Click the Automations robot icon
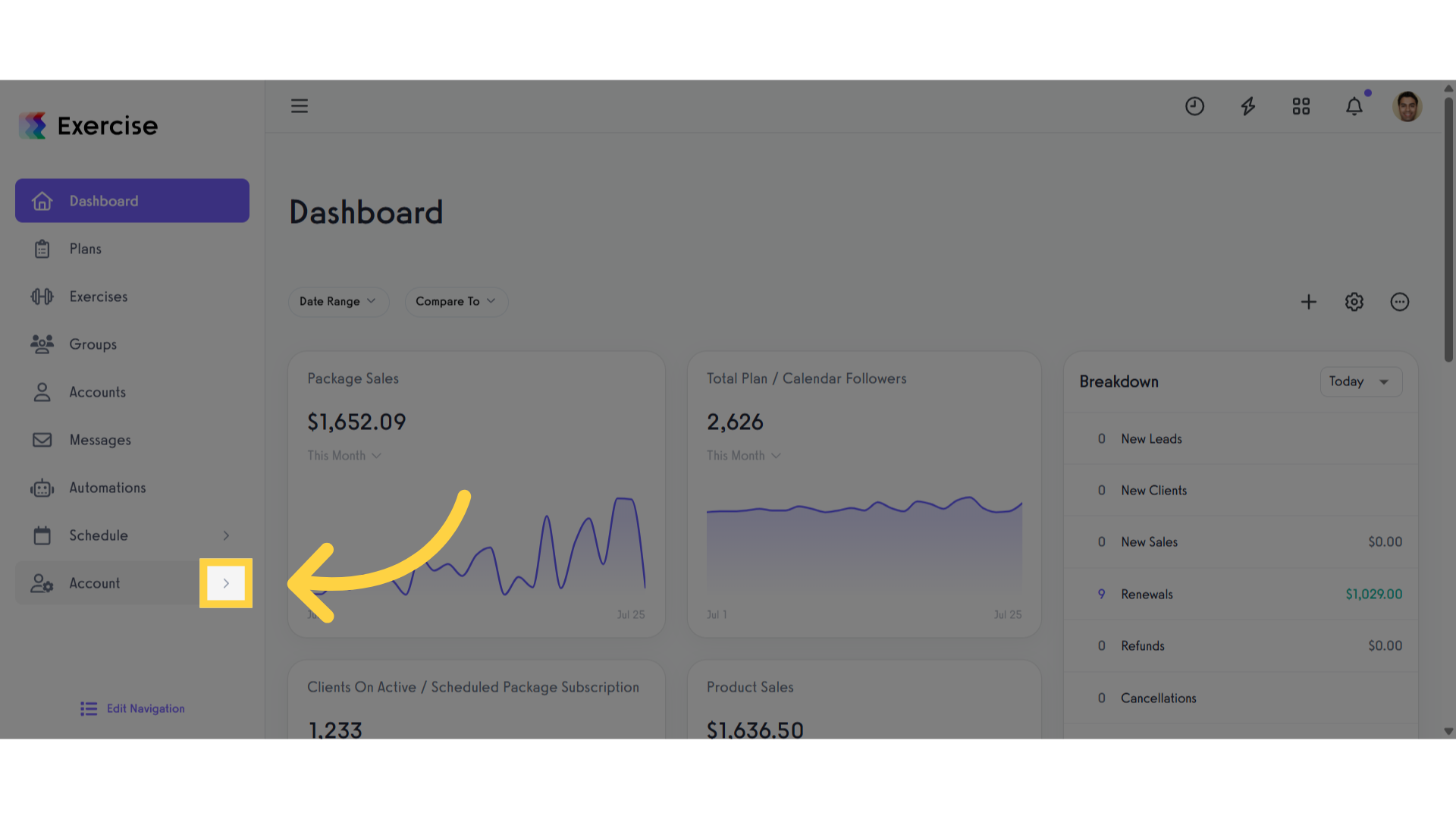 click(x=42, y=488)
